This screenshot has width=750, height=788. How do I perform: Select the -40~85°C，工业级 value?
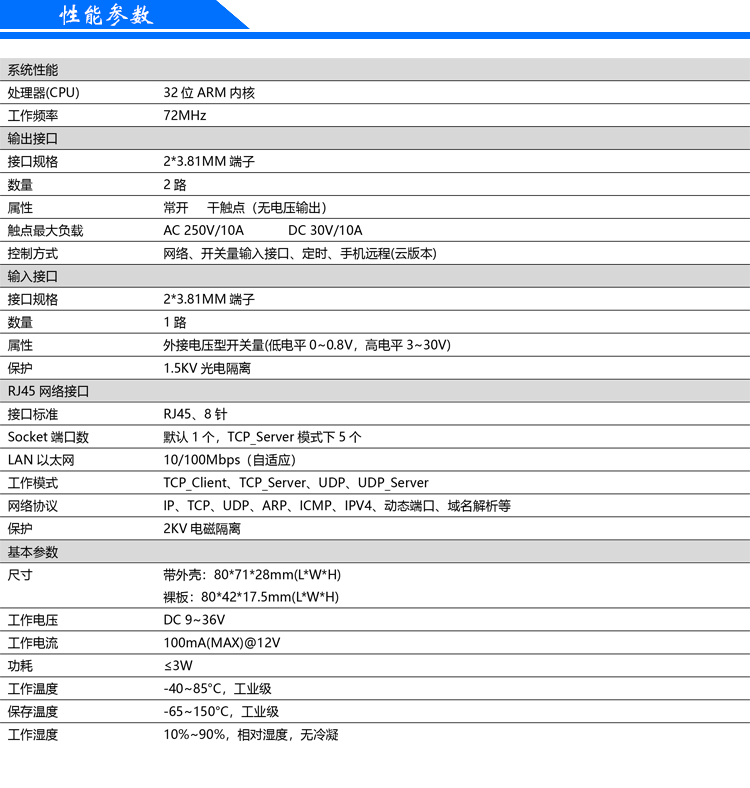pos(218,690)
